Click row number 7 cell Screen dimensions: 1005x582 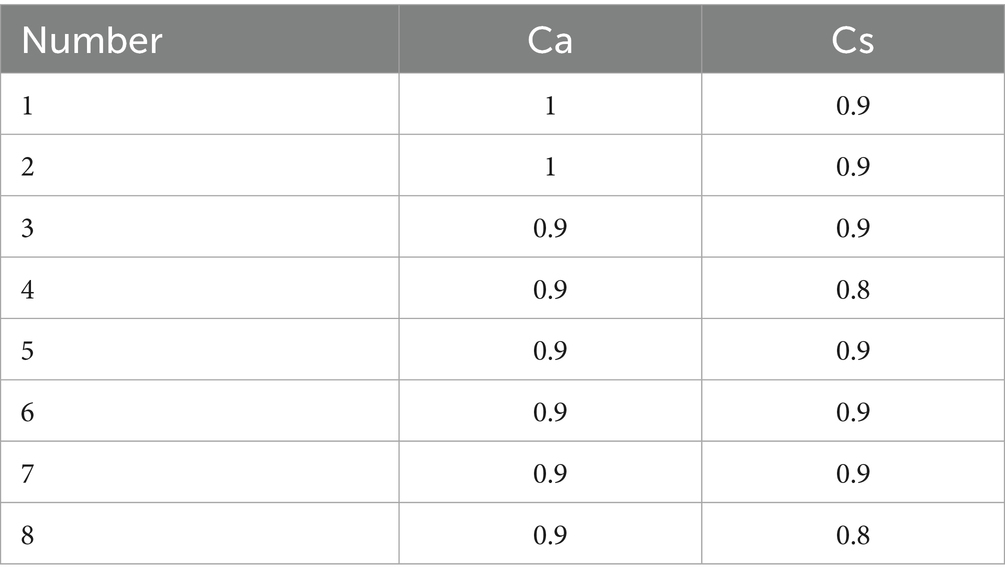tap(27, 474)
